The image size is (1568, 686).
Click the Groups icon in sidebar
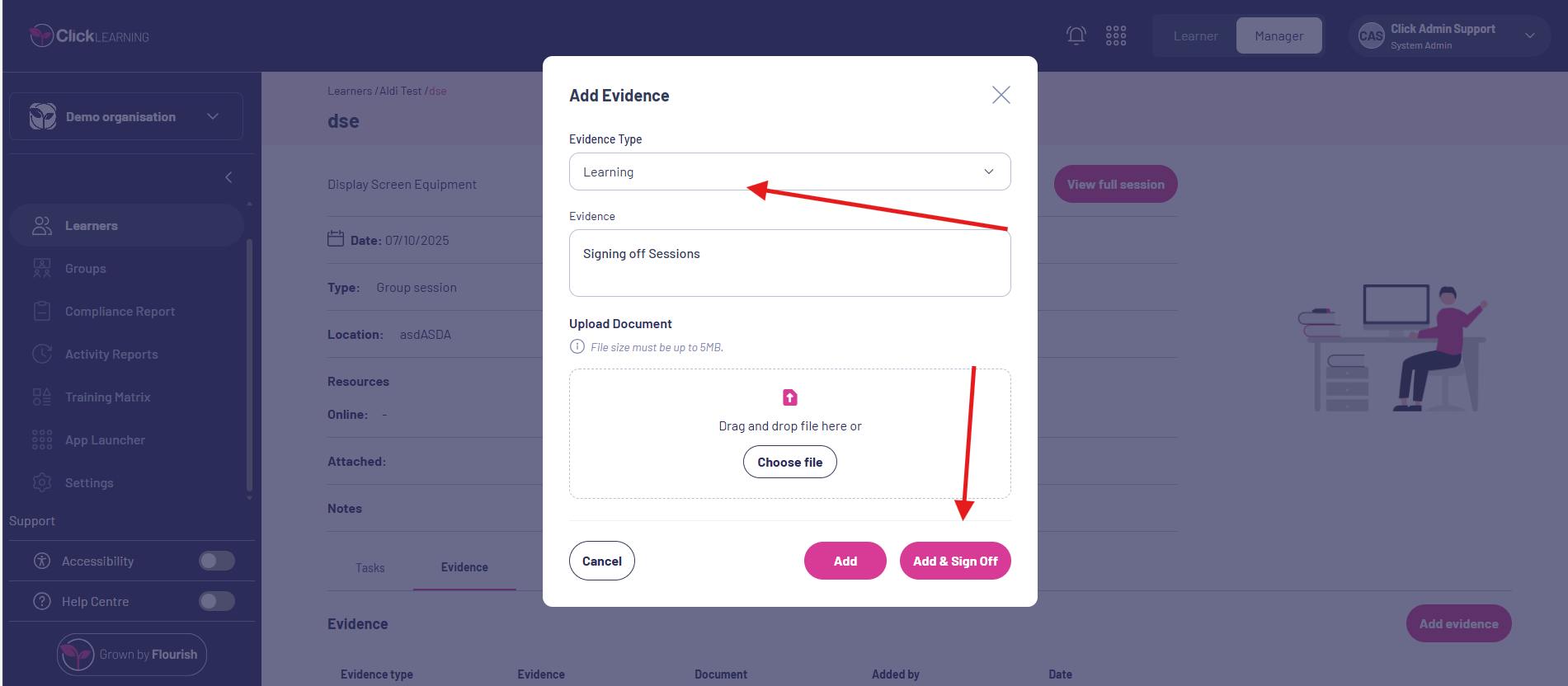(42, 269)
